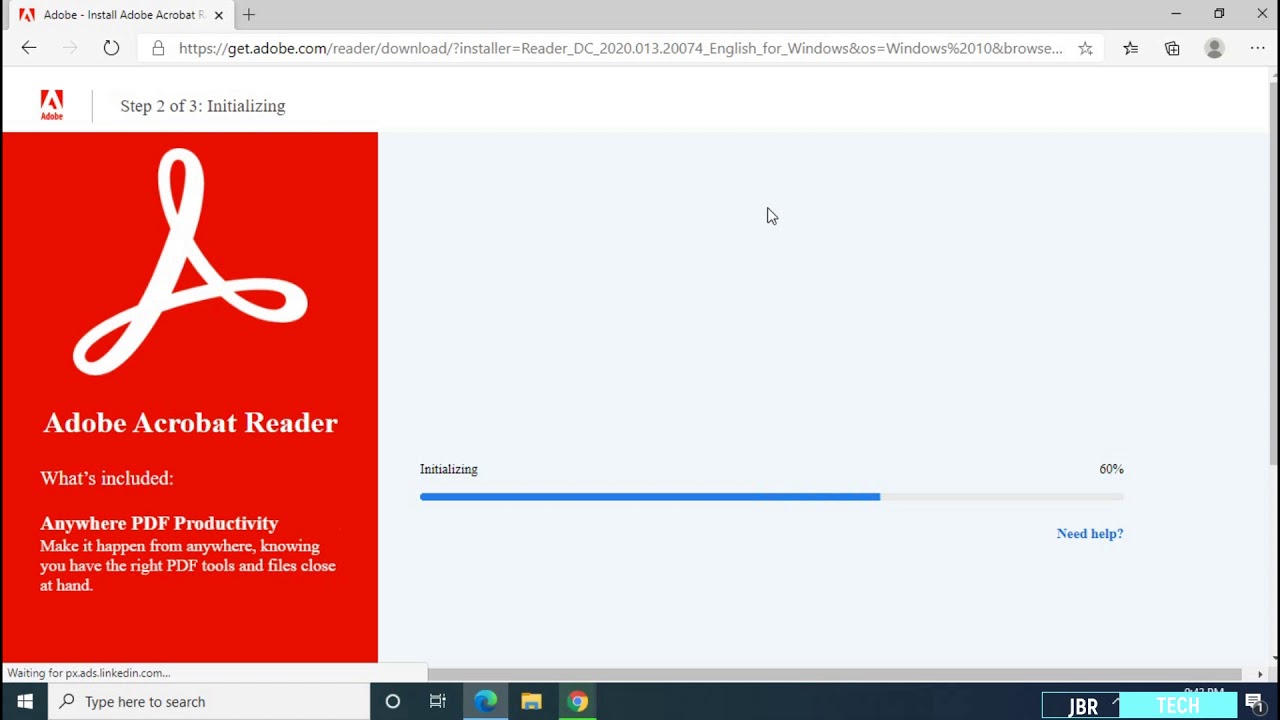This screenshot has height=720, width=1280.
Task: Click the Anywhere PDF Productivity heading
Action: pyautogui.click(x=159, y=523)
